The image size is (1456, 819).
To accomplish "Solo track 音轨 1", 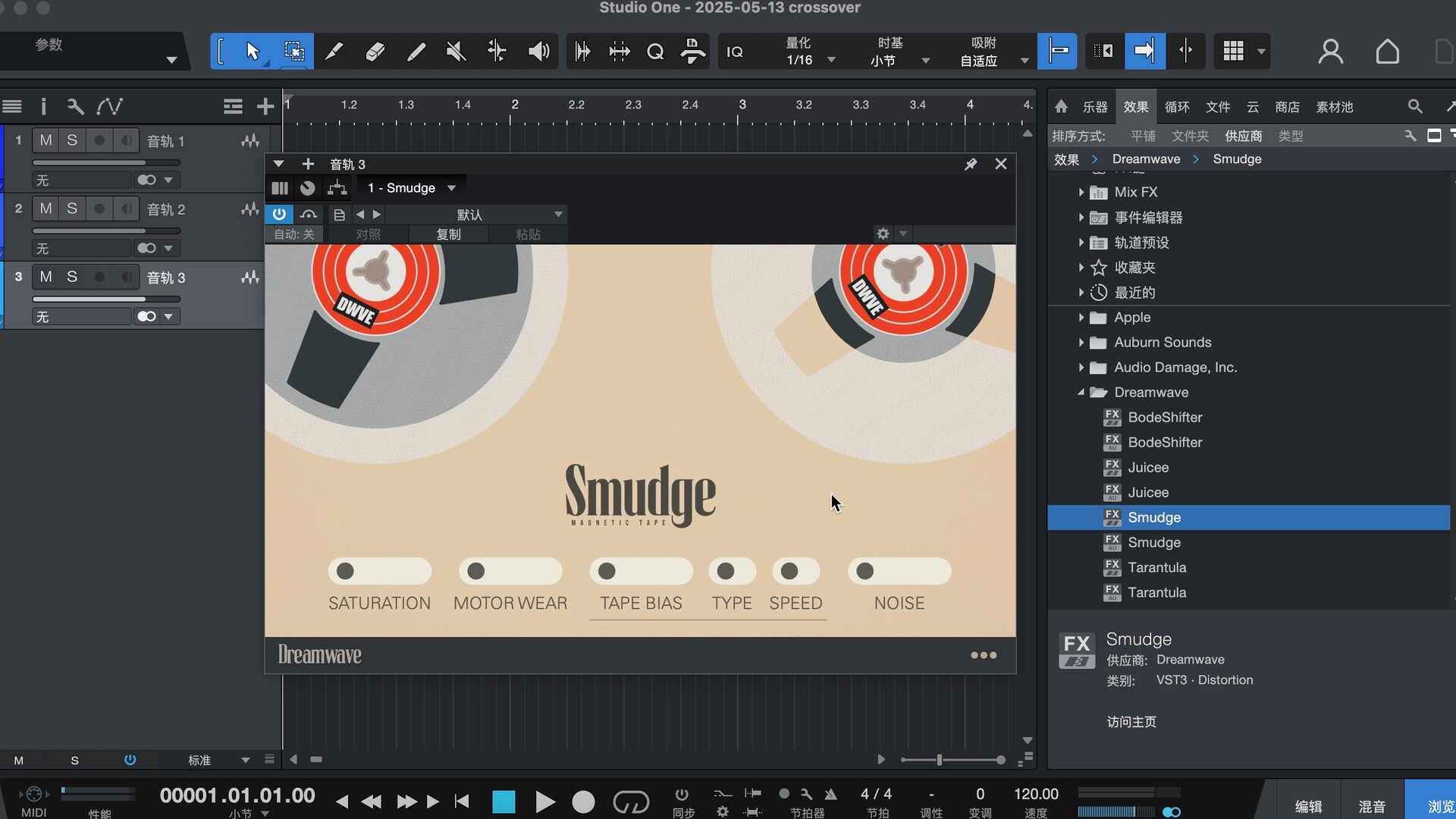I will point(72,140).
